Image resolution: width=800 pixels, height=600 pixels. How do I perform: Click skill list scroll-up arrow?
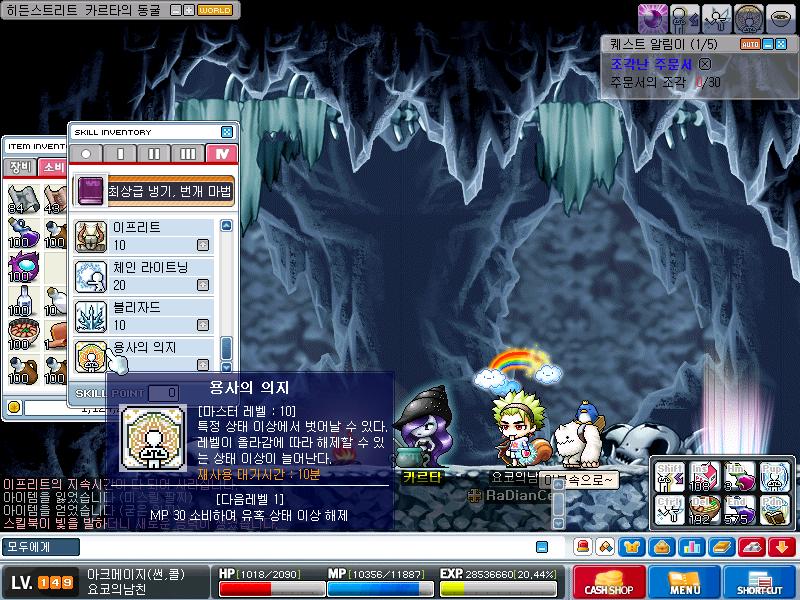pyautogui.click(x=227, y=226)
